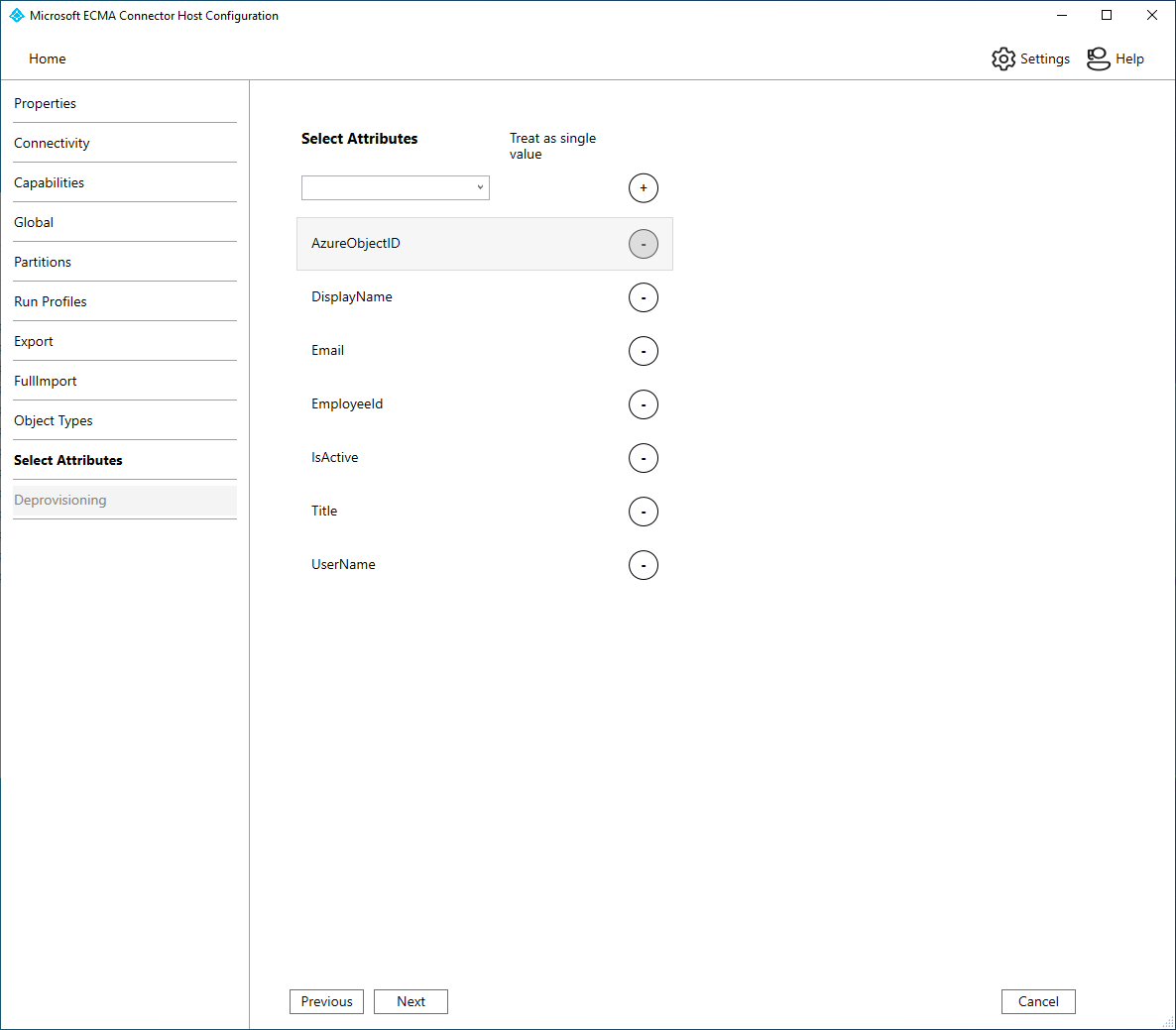Click the plus button to add attribute
1176x1030 pixels.
click(643, 188)
